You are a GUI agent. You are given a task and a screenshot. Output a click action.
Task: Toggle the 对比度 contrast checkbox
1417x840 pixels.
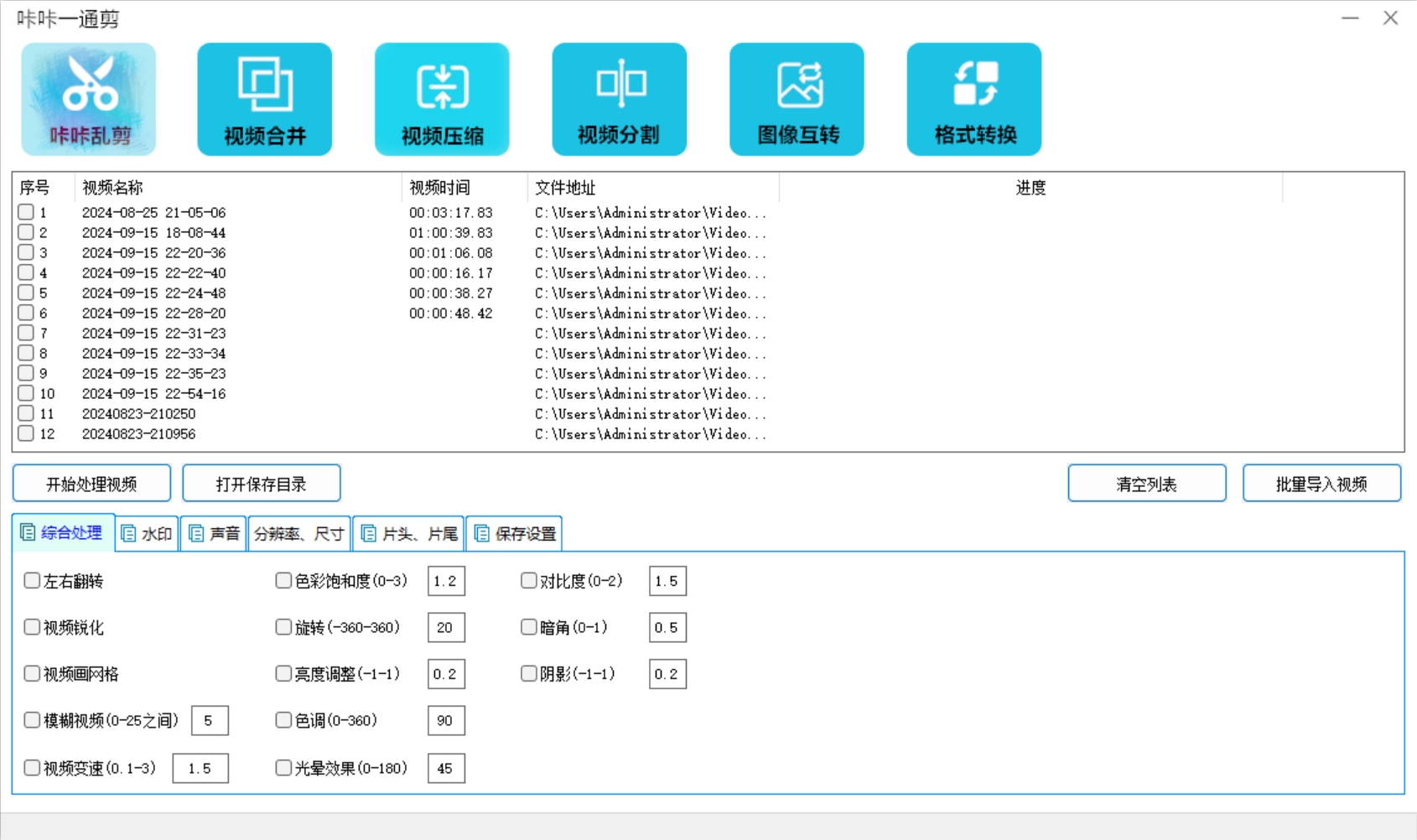[528, 580]
